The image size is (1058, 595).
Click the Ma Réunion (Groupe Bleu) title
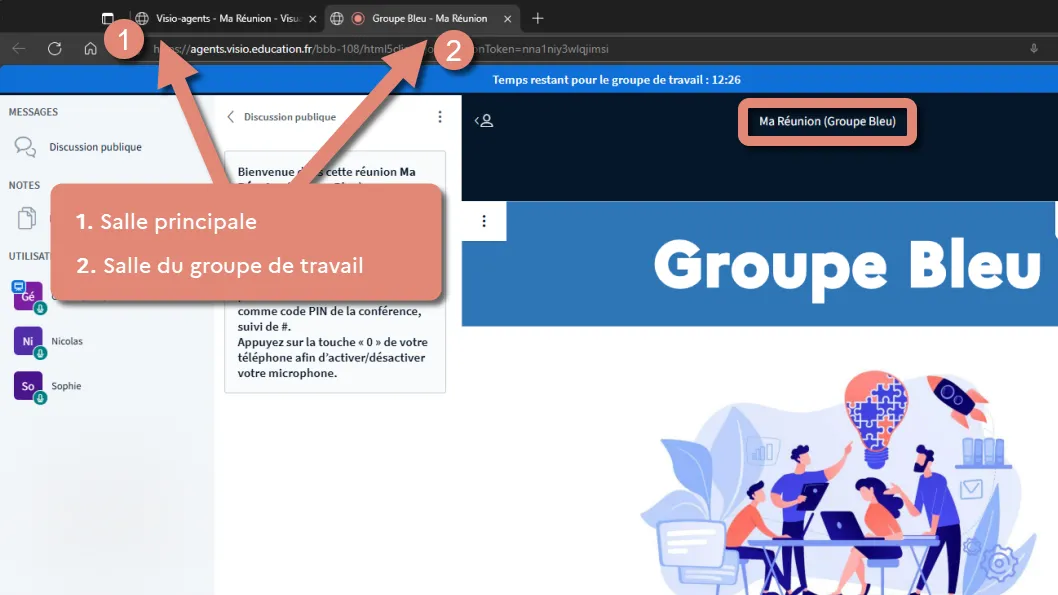(x=827, y=121)
